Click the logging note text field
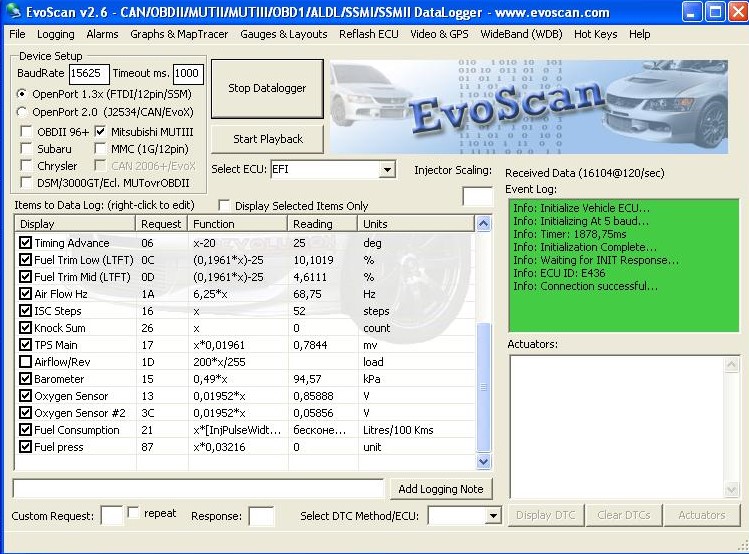The height and width of the screenshot is (554, 749). (198, 489)
